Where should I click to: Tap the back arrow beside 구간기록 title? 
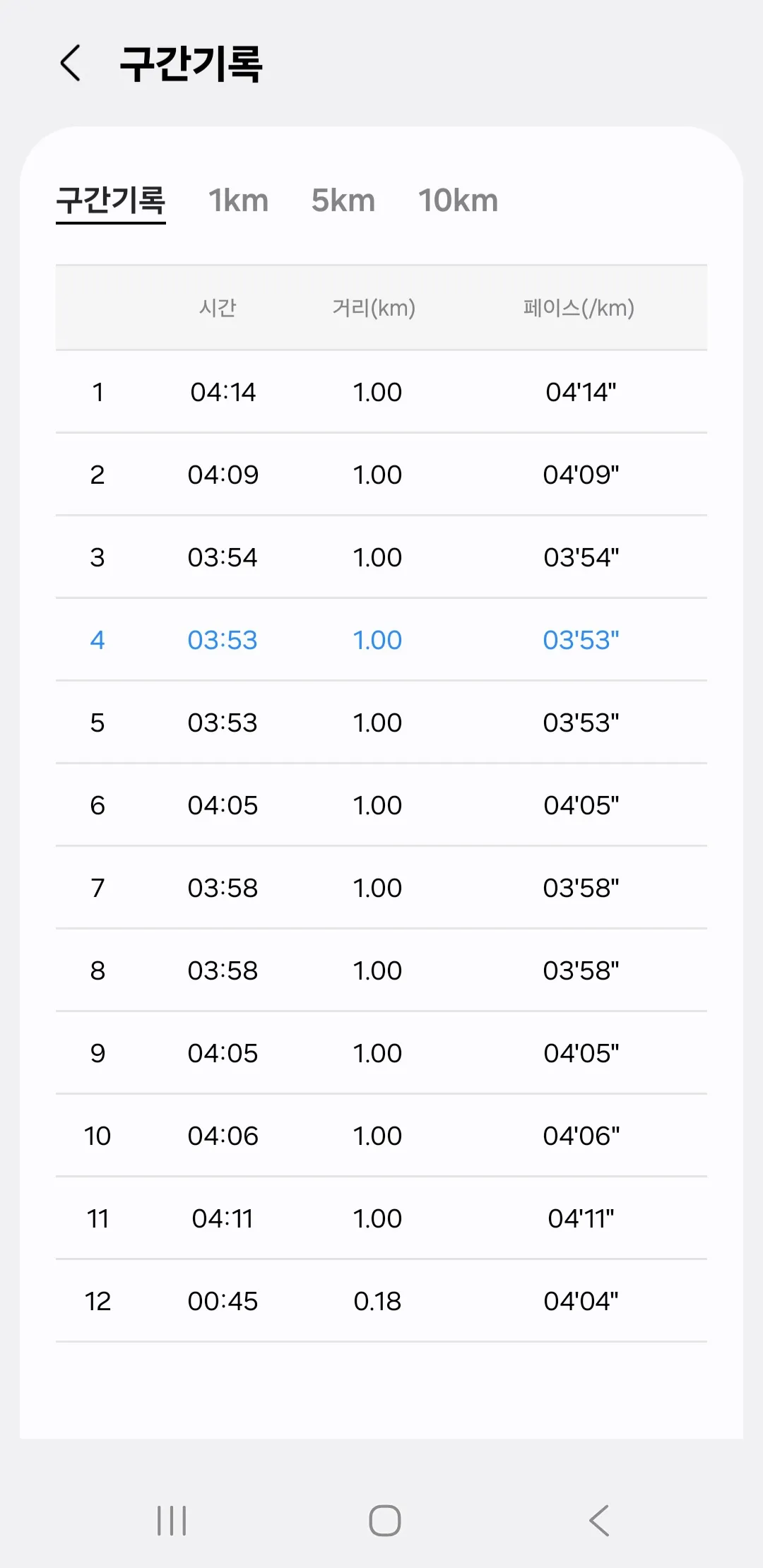tap(70, 64)
